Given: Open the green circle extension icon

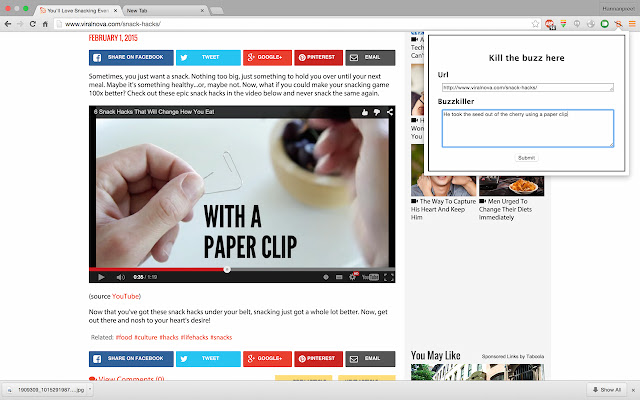Looking at the screenshot, I should click(x=604, y=24).
